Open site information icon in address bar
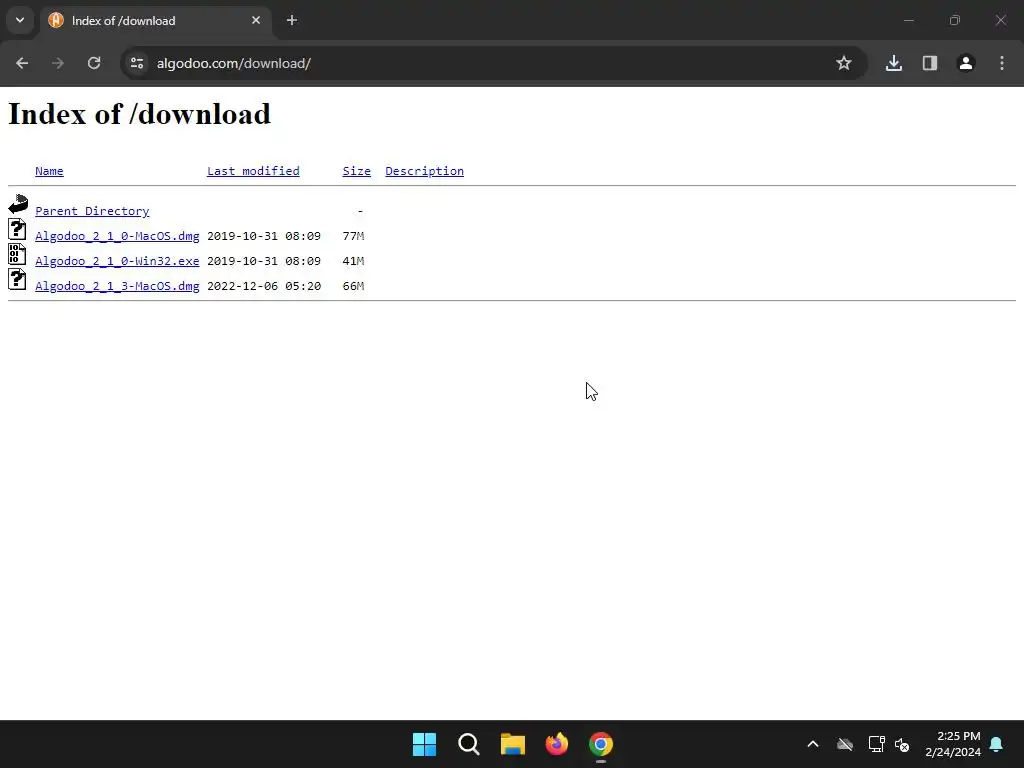The image size is (1024, 768). coord(137,63)
